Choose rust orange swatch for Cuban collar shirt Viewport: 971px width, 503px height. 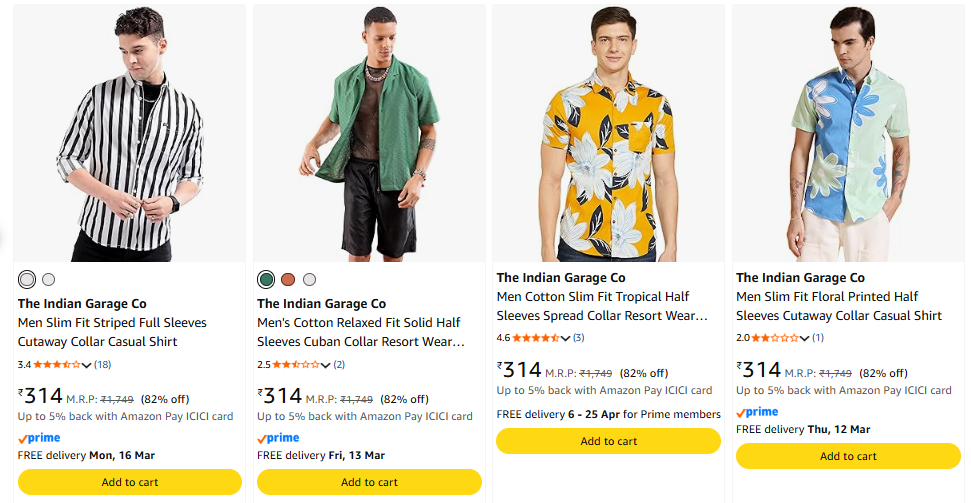click(288, 280)
